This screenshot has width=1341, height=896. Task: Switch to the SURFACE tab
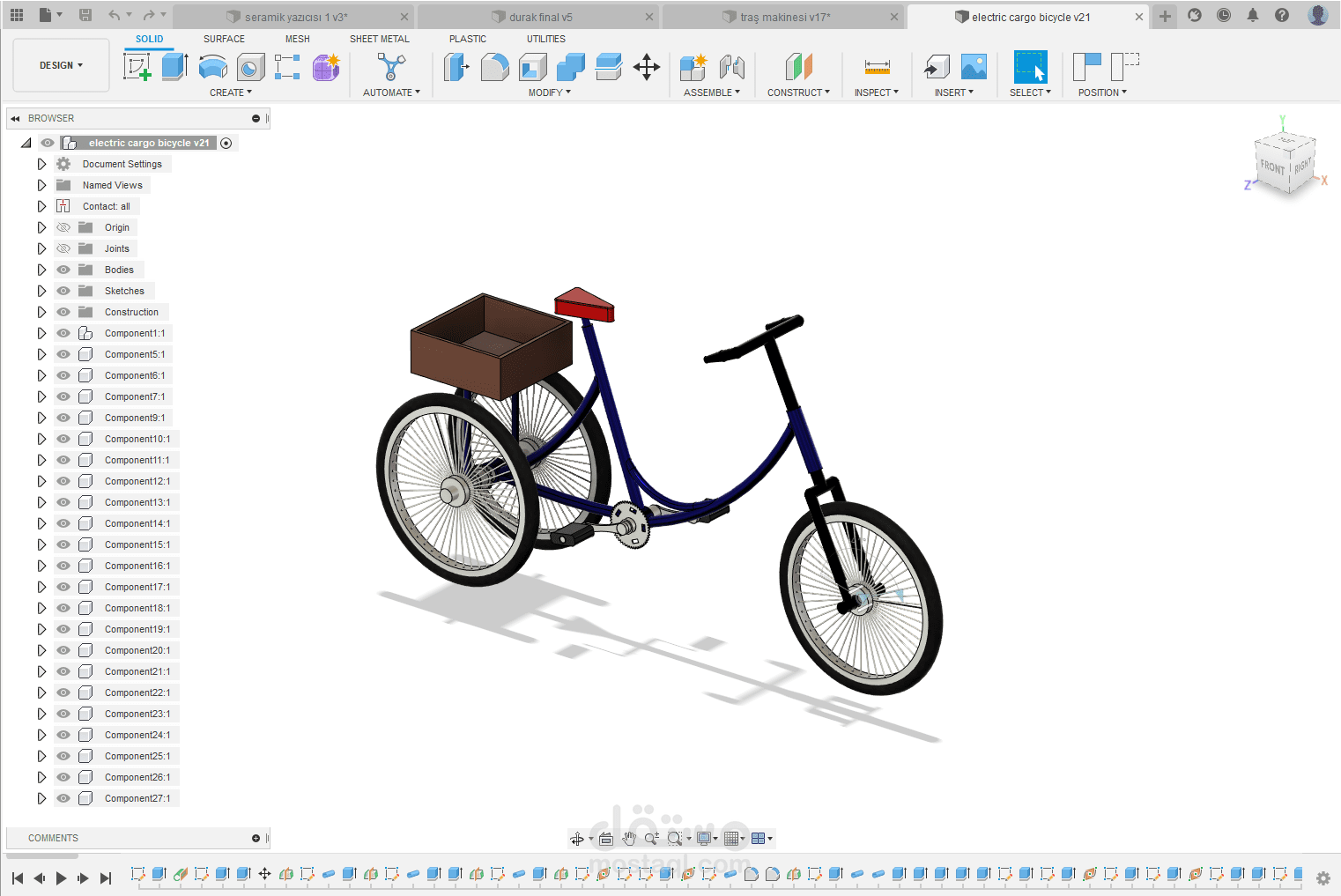click(x=224, y=39)
